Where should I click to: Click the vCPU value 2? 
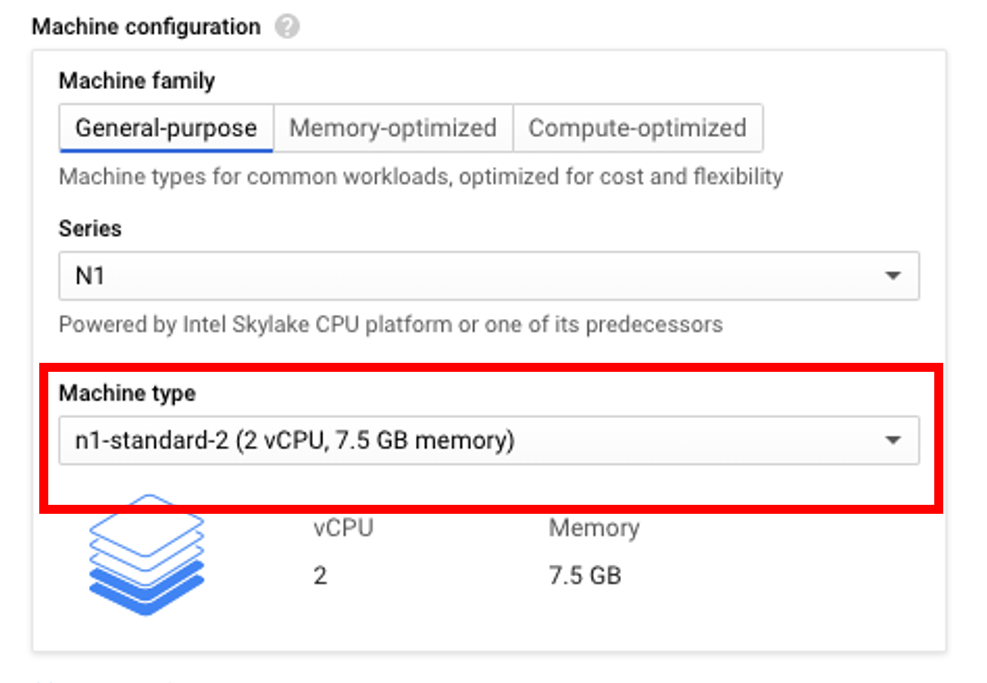[320, 576]
